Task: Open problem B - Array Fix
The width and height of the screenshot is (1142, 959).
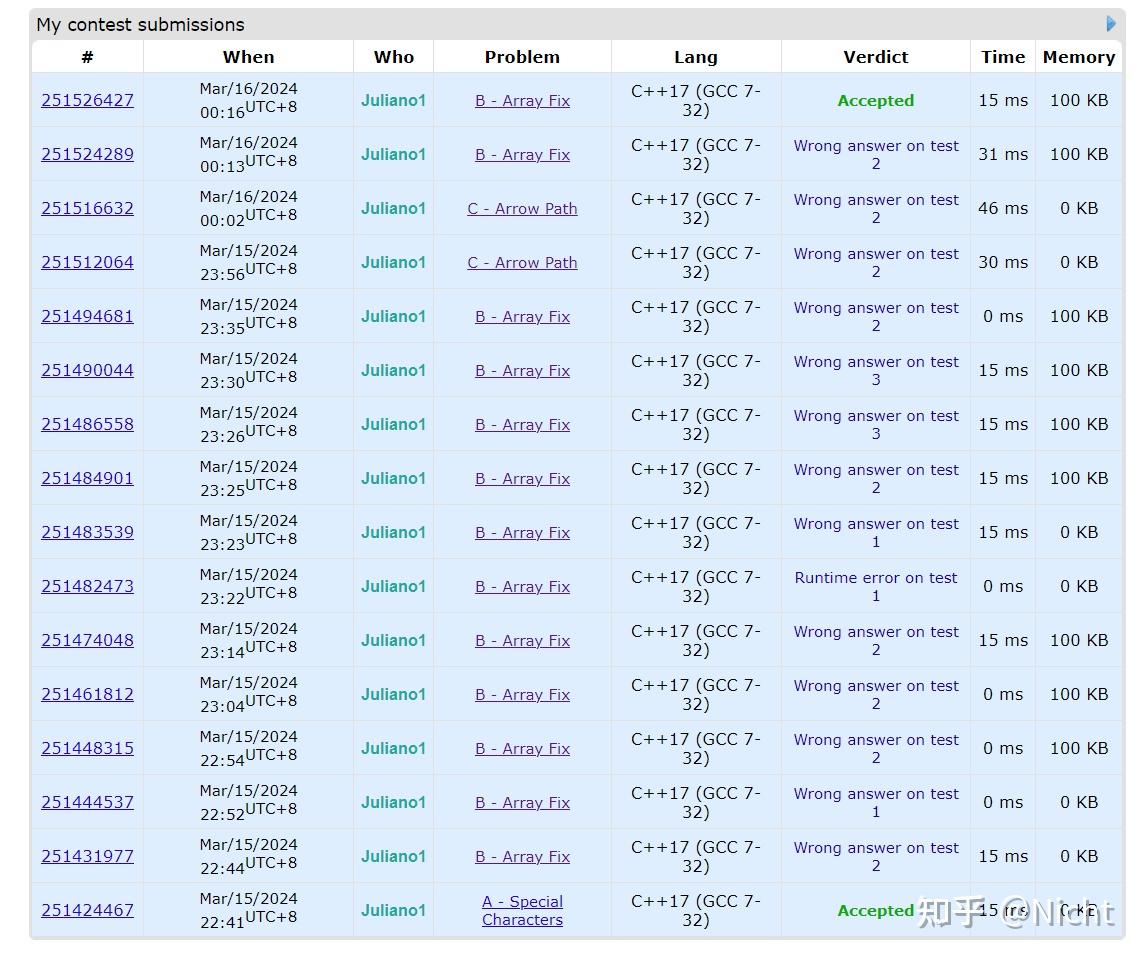Action: tap(522, 100)
